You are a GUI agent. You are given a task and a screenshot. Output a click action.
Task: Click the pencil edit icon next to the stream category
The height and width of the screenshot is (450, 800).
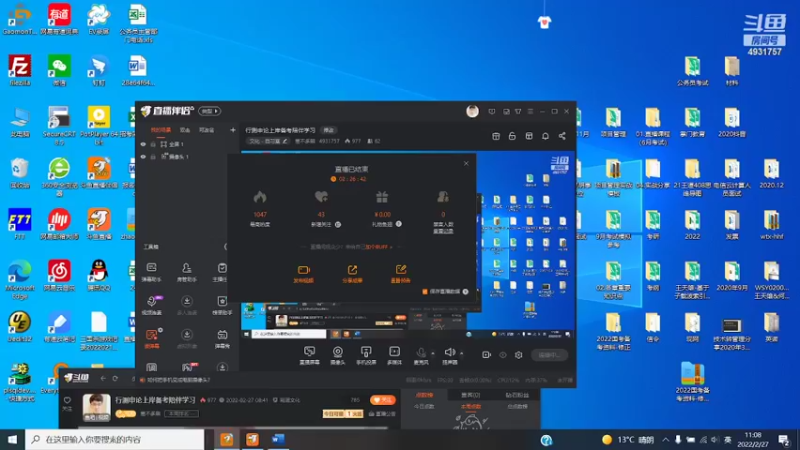[285, 141]
